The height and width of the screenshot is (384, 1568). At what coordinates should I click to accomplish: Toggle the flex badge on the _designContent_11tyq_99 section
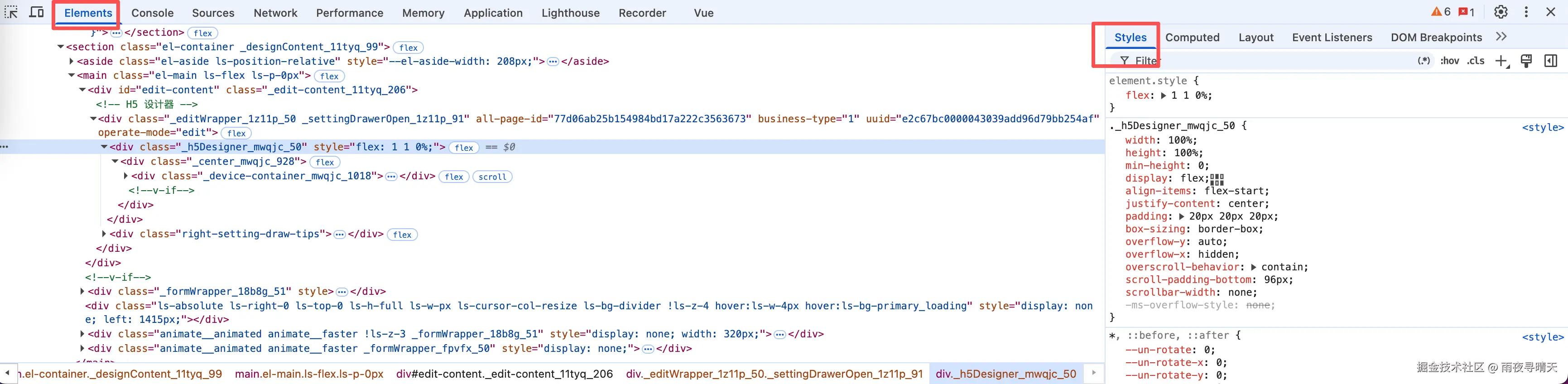pyautogui.click(x=409, y=48)
